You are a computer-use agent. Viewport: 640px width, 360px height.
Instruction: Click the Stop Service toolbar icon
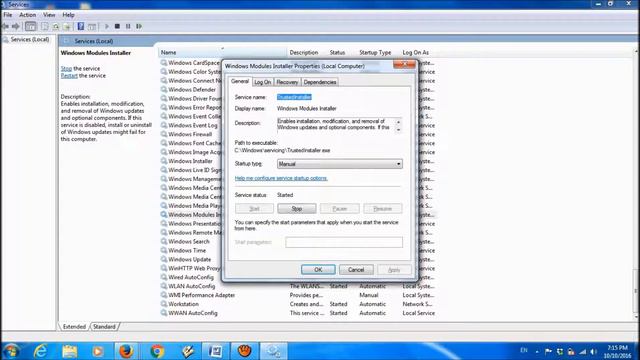(117, 27)
